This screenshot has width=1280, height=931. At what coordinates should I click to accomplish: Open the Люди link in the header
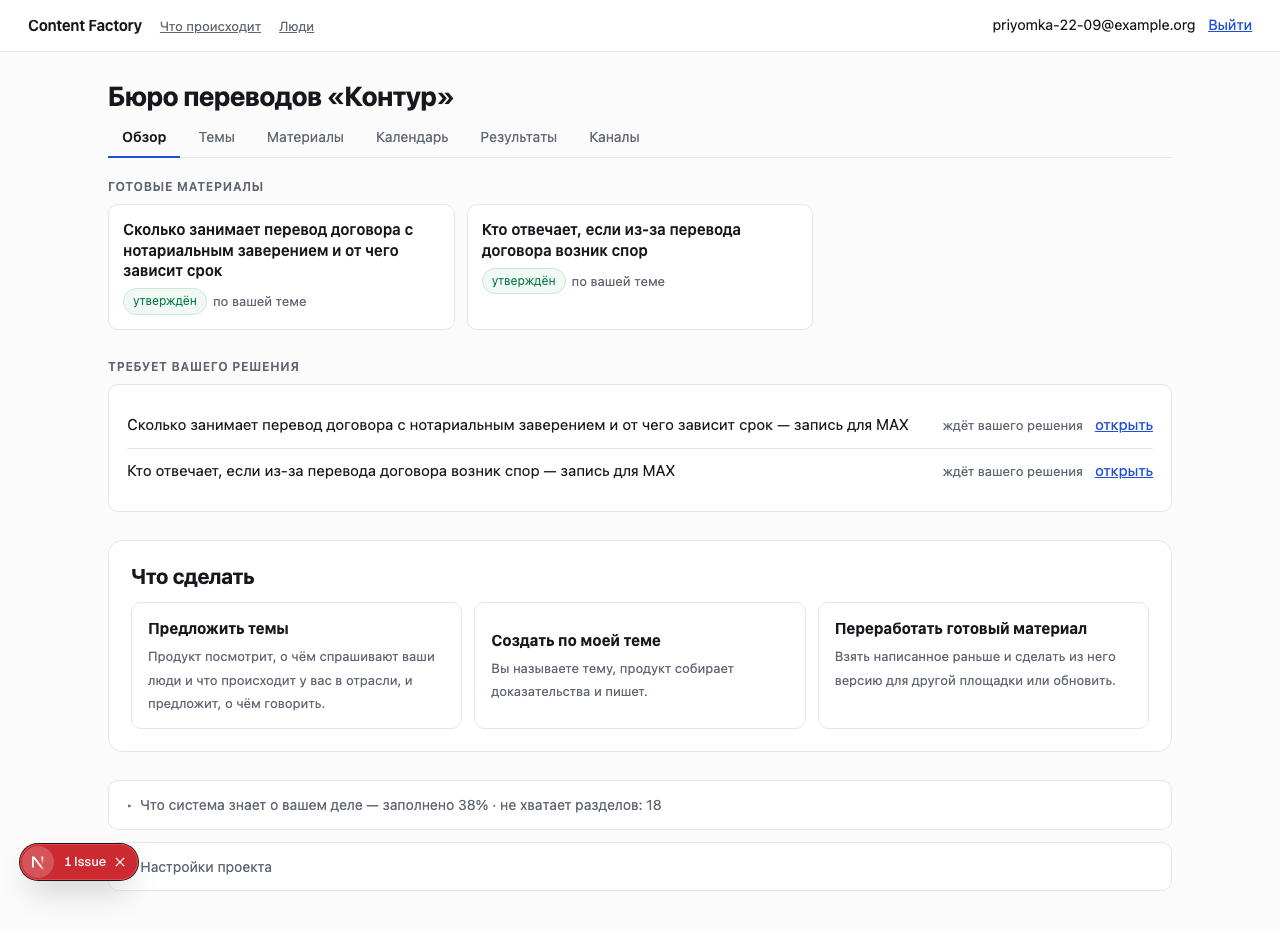(296, 27)
